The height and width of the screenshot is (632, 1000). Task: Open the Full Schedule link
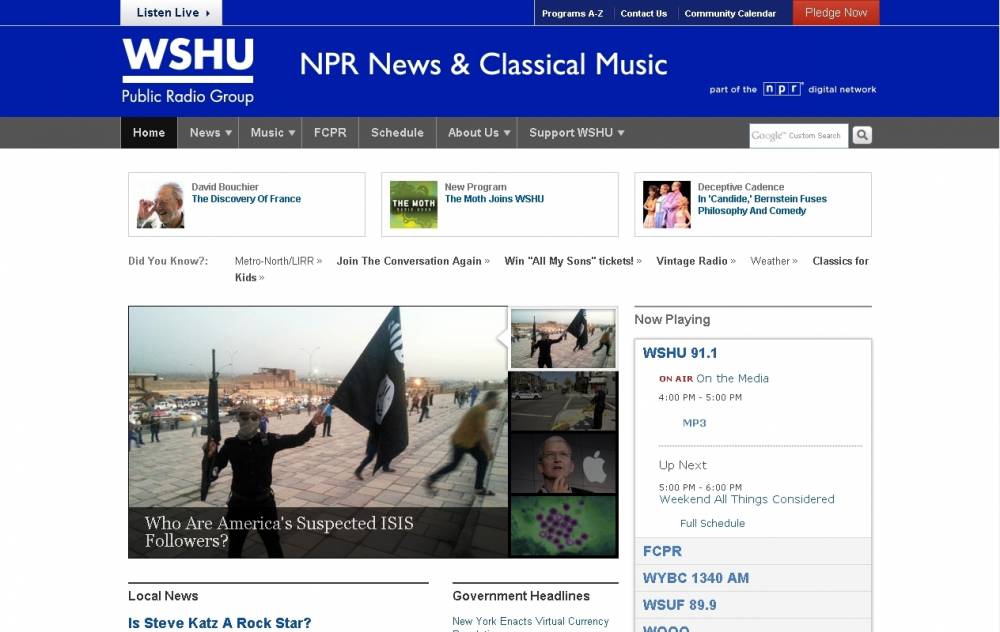pos(712,524)
